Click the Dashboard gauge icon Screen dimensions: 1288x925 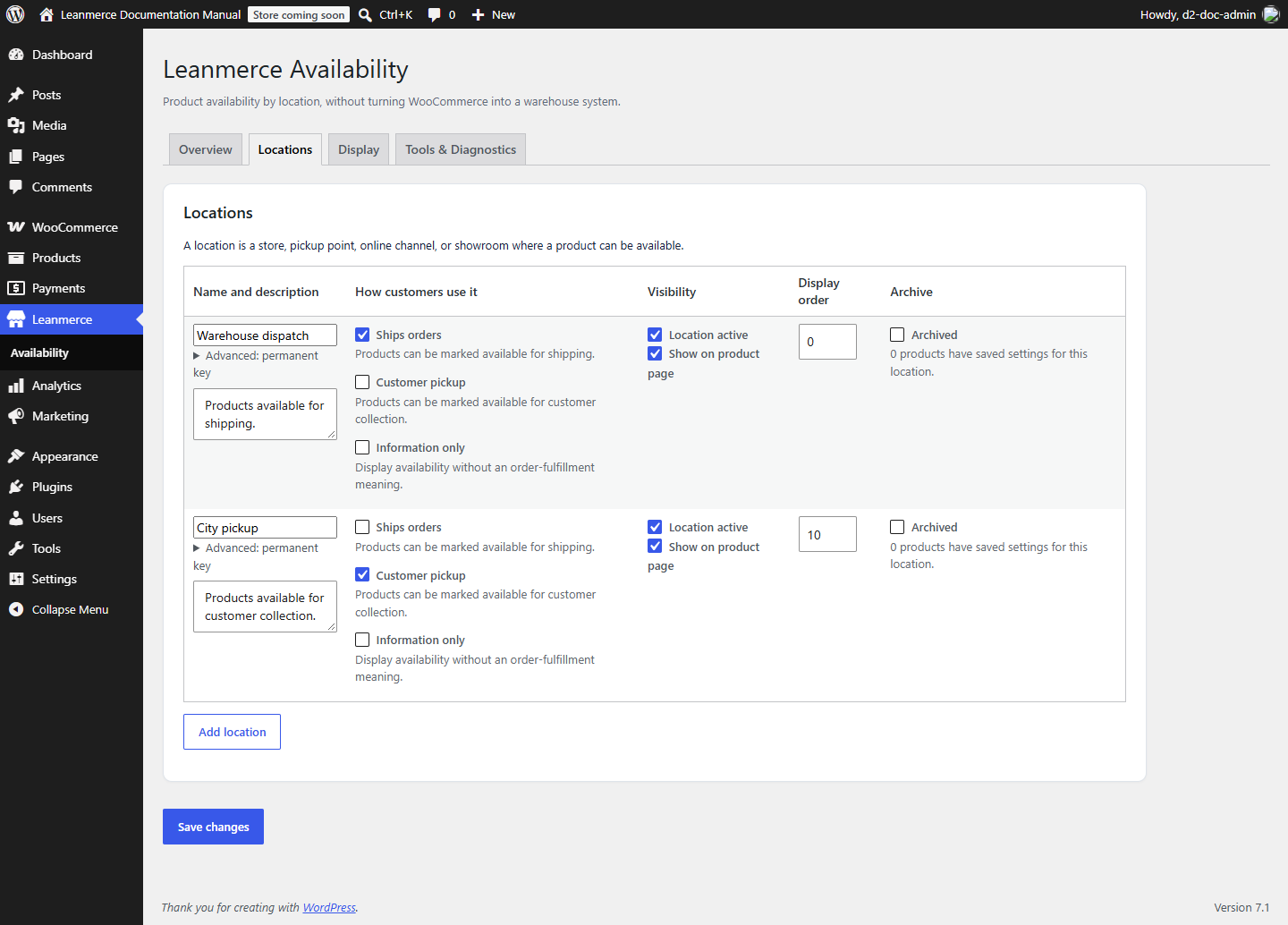16,55
